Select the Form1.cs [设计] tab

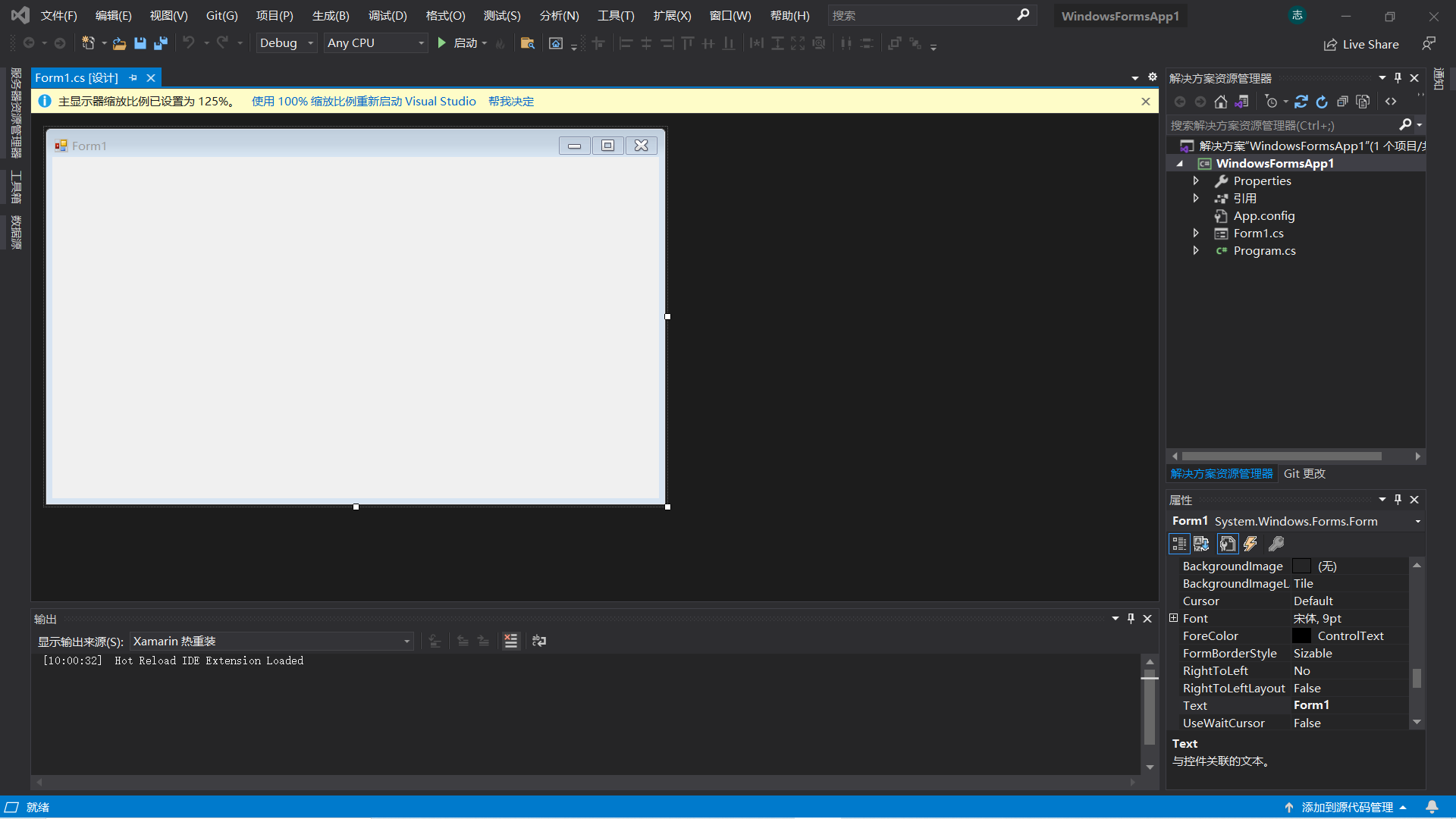(x=77, y=78)
